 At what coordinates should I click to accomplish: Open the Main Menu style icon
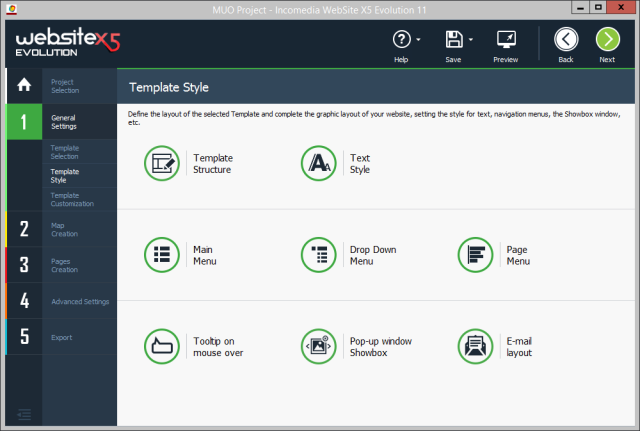click(x=162, y=255)
